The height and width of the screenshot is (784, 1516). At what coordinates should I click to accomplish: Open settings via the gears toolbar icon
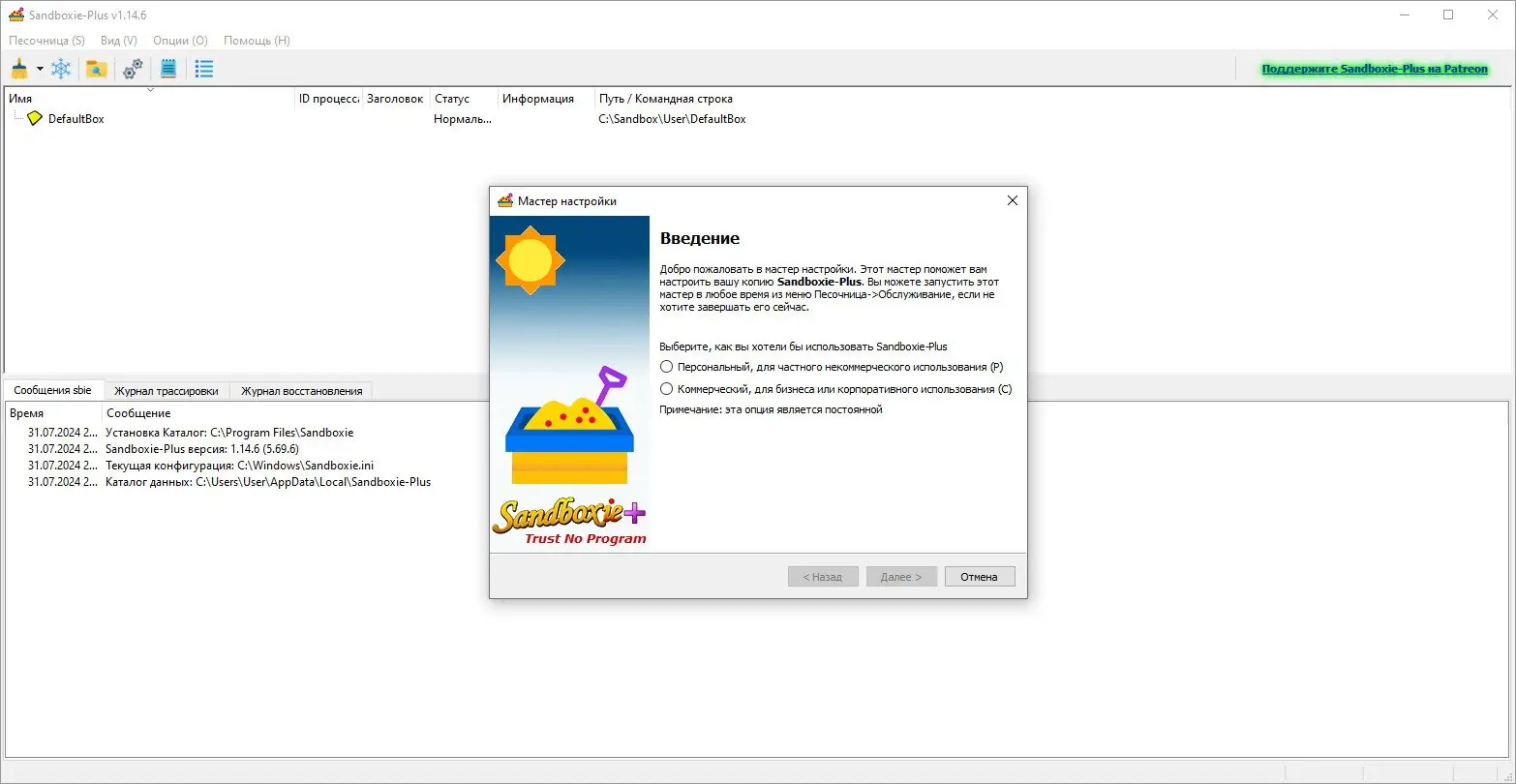pos(133,69)
